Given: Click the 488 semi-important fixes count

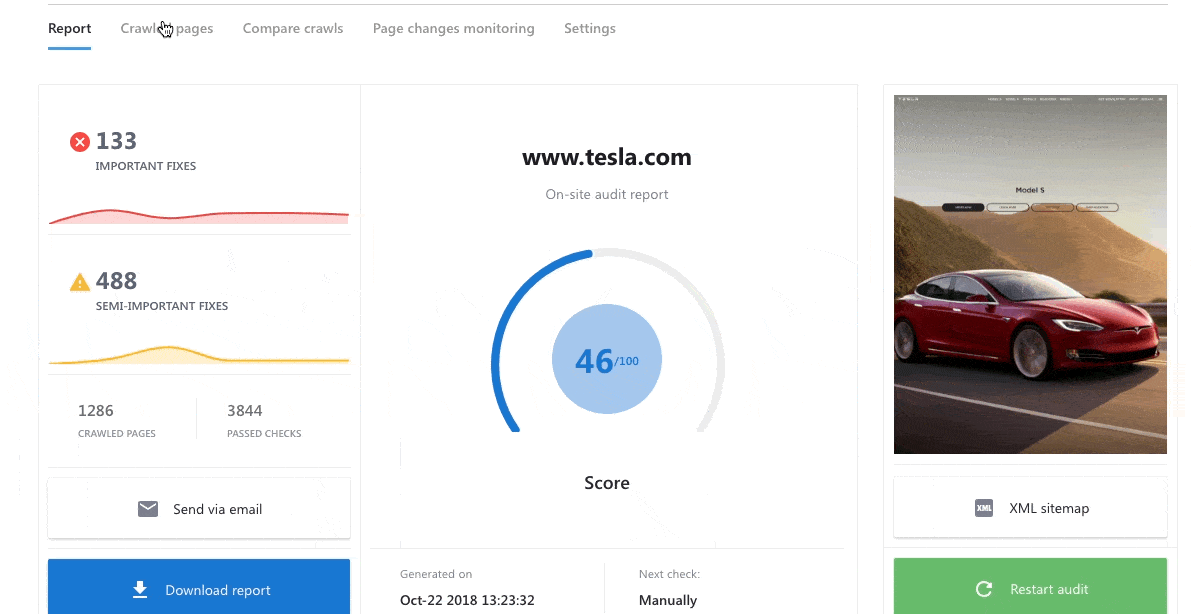Looking at the screenshot, I should point(116,281).
